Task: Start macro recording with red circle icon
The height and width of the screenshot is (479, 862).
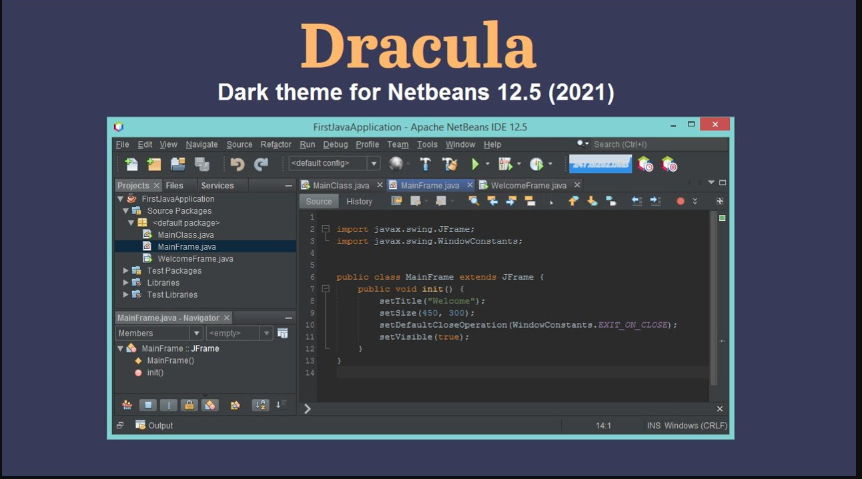Action: pyautogui.click(x=681, y=201)
